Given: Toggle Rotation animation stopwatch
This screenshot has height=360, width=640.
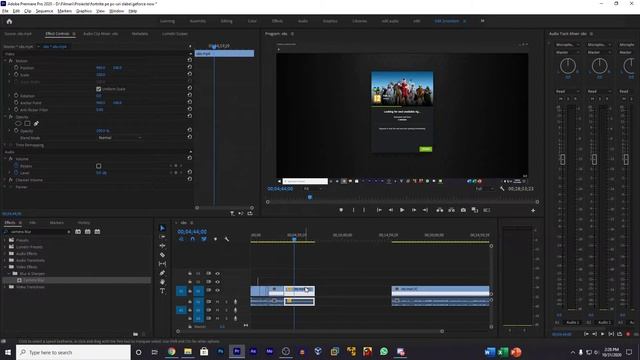Looking at the screenshot, I should coord(16,96).
